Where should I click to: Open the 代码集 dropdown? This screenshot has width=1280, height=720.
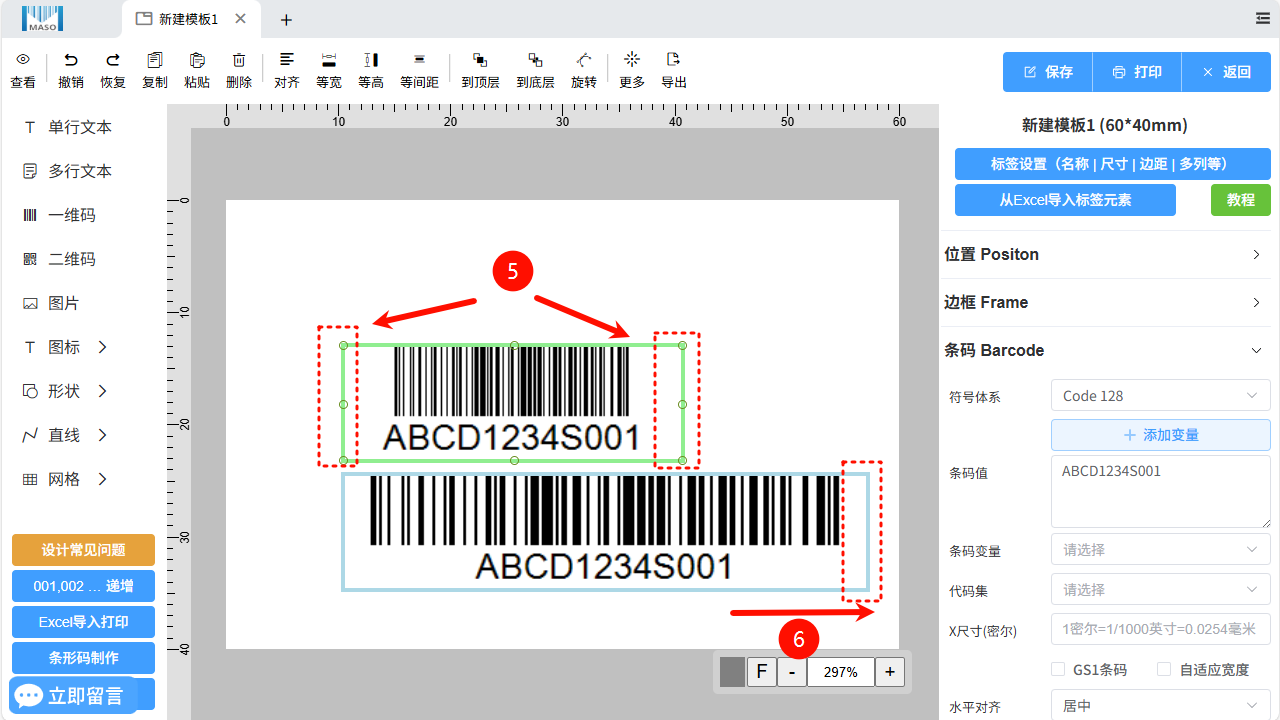click(1160, 590)
